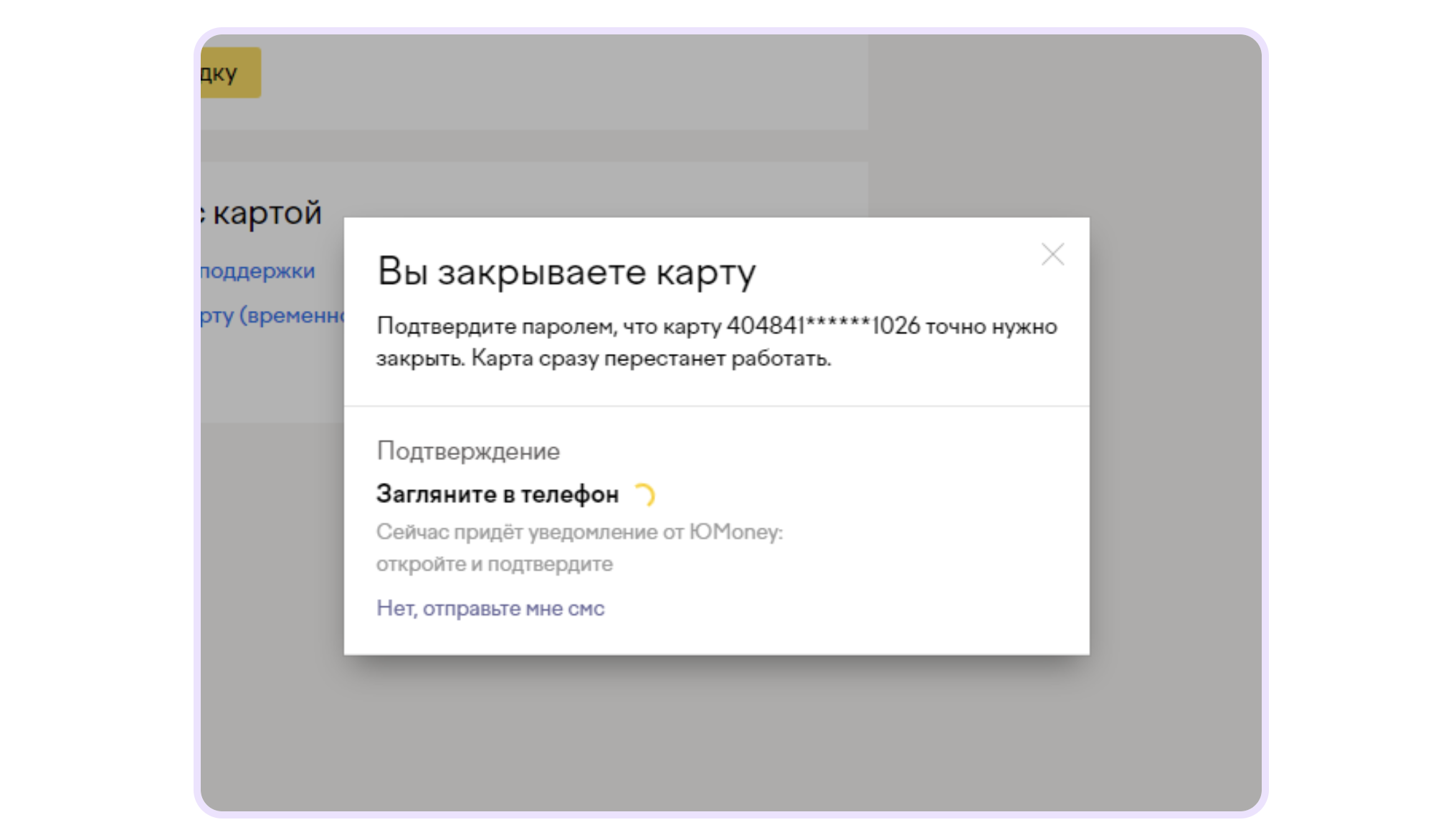Click 'Нет, отправьте мне смс' link
The image size is (1451, 840).
(490, 608)
